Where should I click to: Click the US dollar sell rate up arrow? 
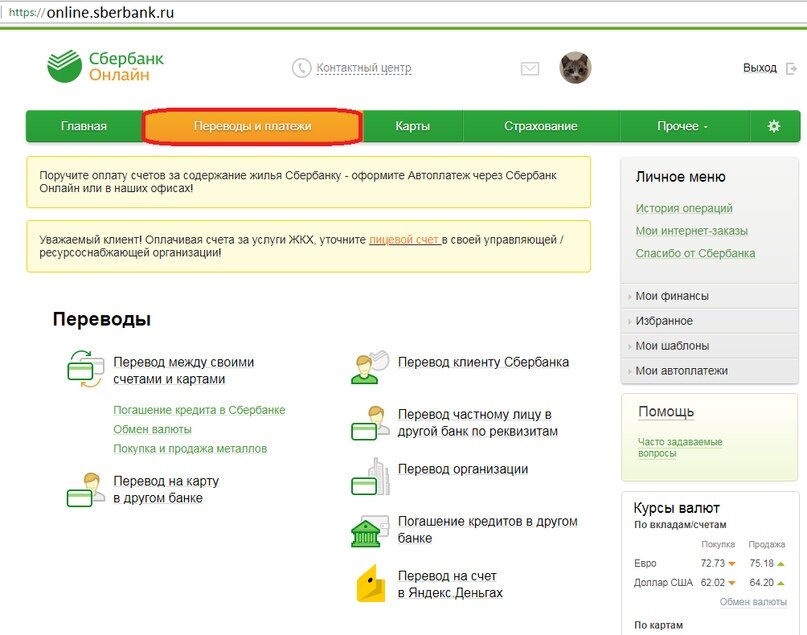[781, 583]
